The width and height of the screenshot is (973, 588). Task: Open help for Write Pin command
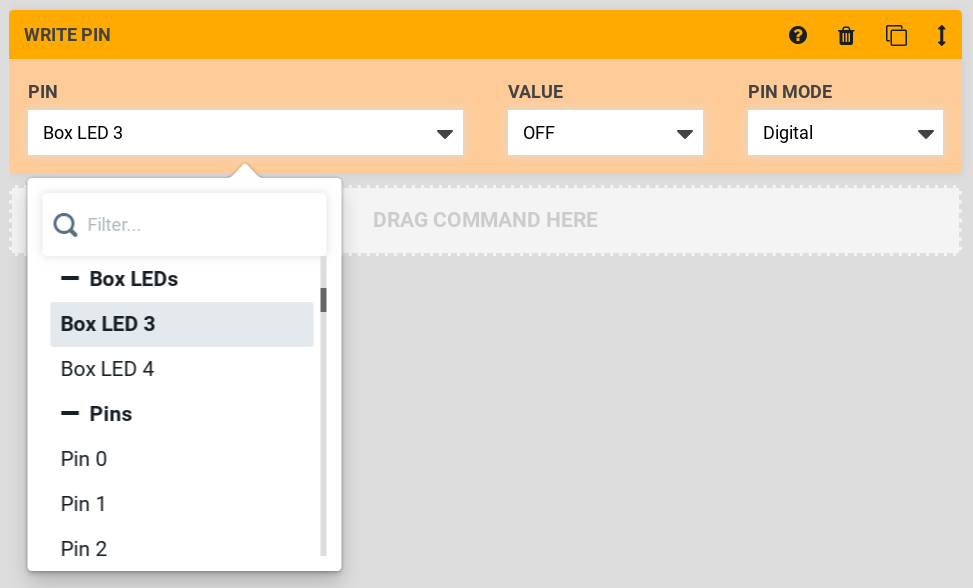[x=797, y=36]
